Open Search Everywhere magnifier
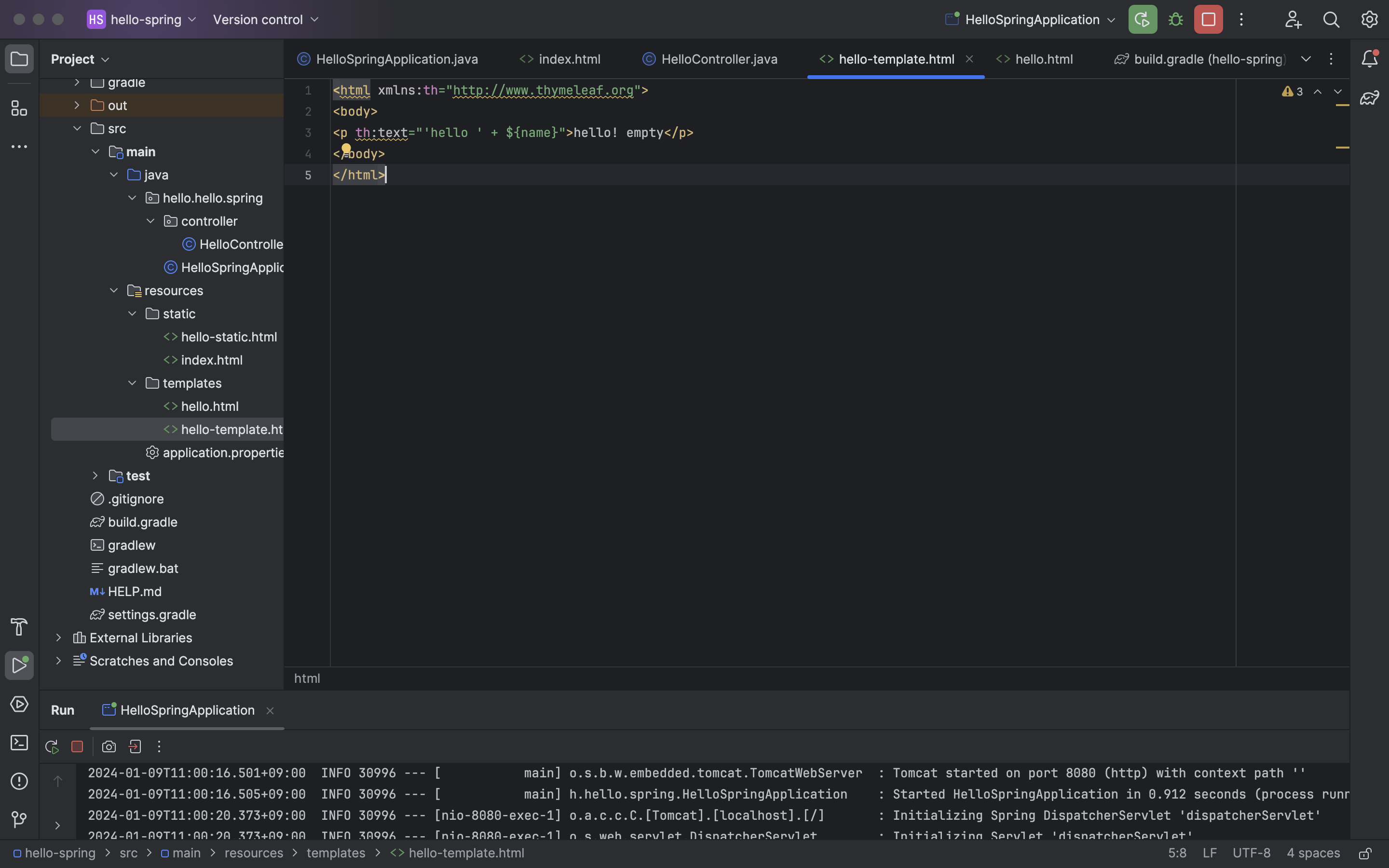This screenshot has height=868, width=1389. point(1331,19)
